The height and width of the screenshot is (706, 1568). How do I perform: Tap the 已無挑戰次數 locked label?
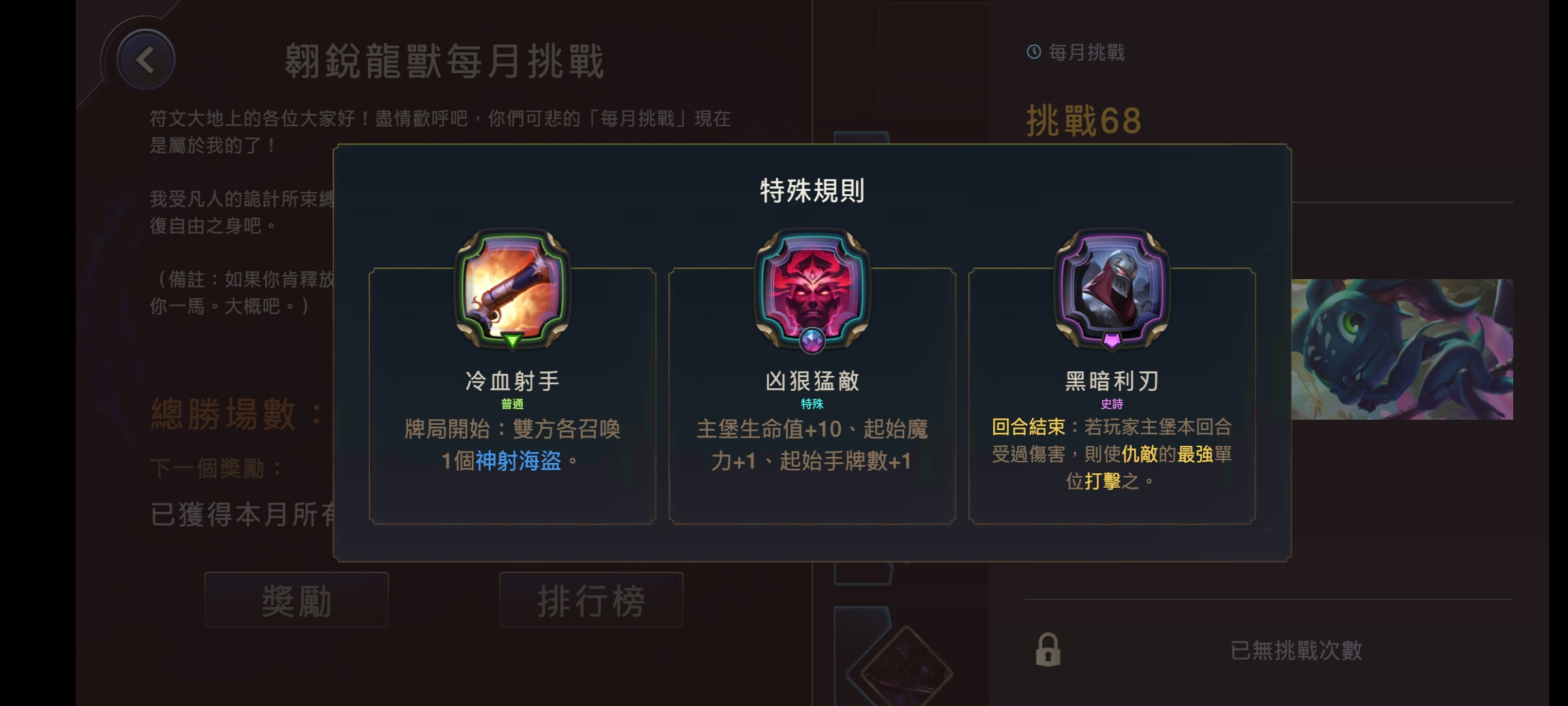[1296, 650]
